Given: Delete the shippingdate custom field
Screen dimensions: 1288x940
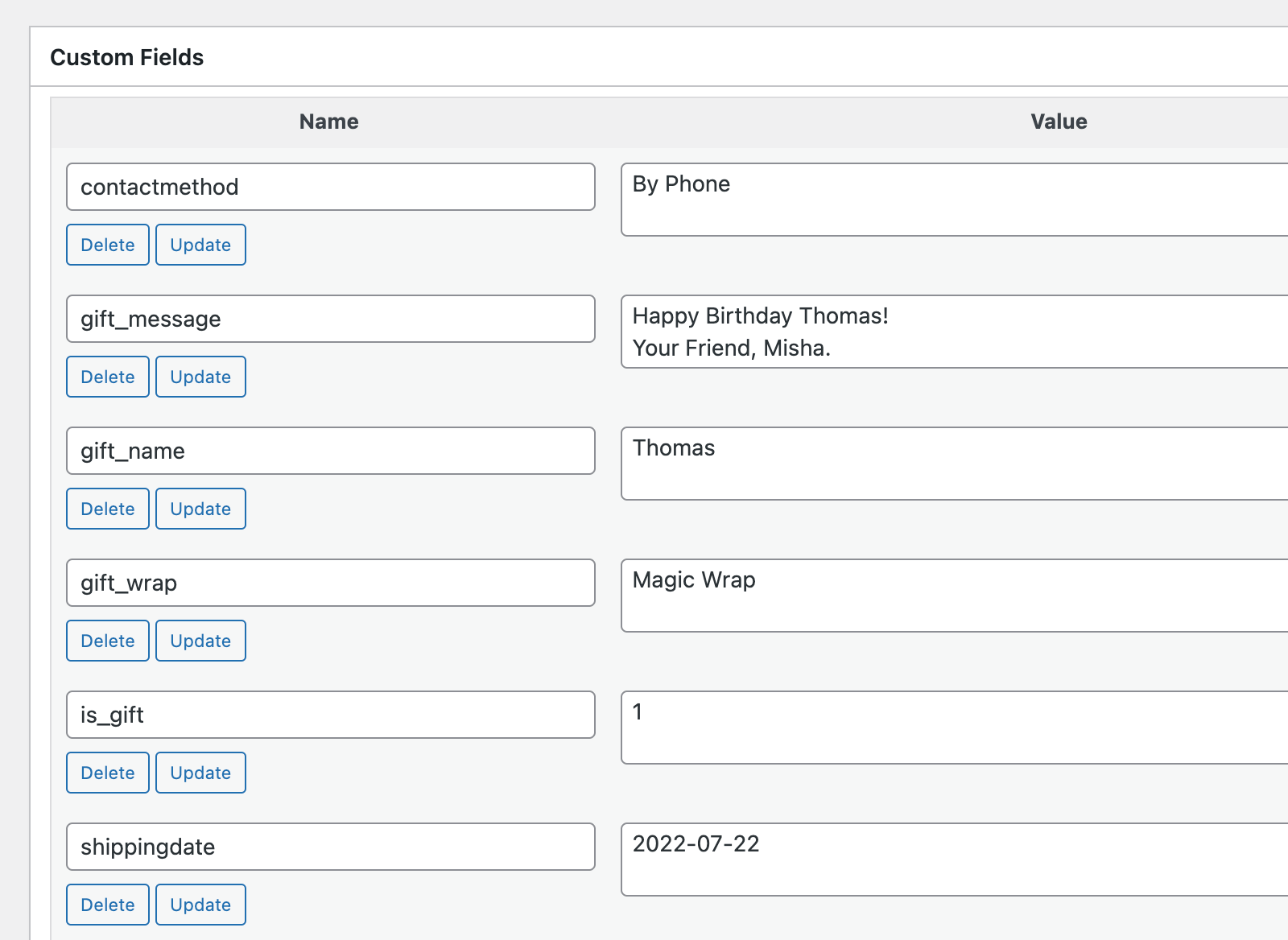Looking at the screenshot, I should point(107,905).
